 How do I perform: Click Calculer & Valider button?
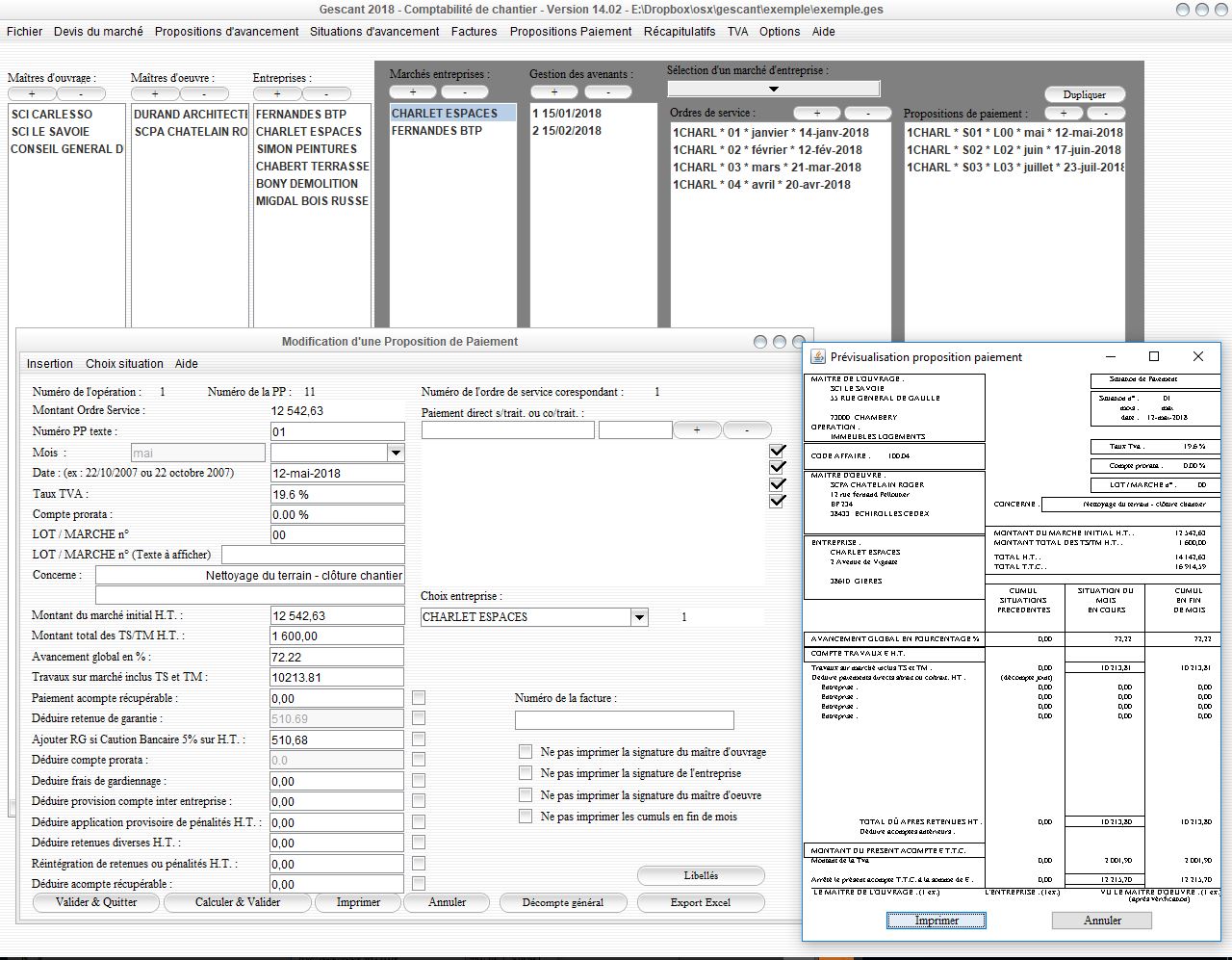[x=238, y=902]
